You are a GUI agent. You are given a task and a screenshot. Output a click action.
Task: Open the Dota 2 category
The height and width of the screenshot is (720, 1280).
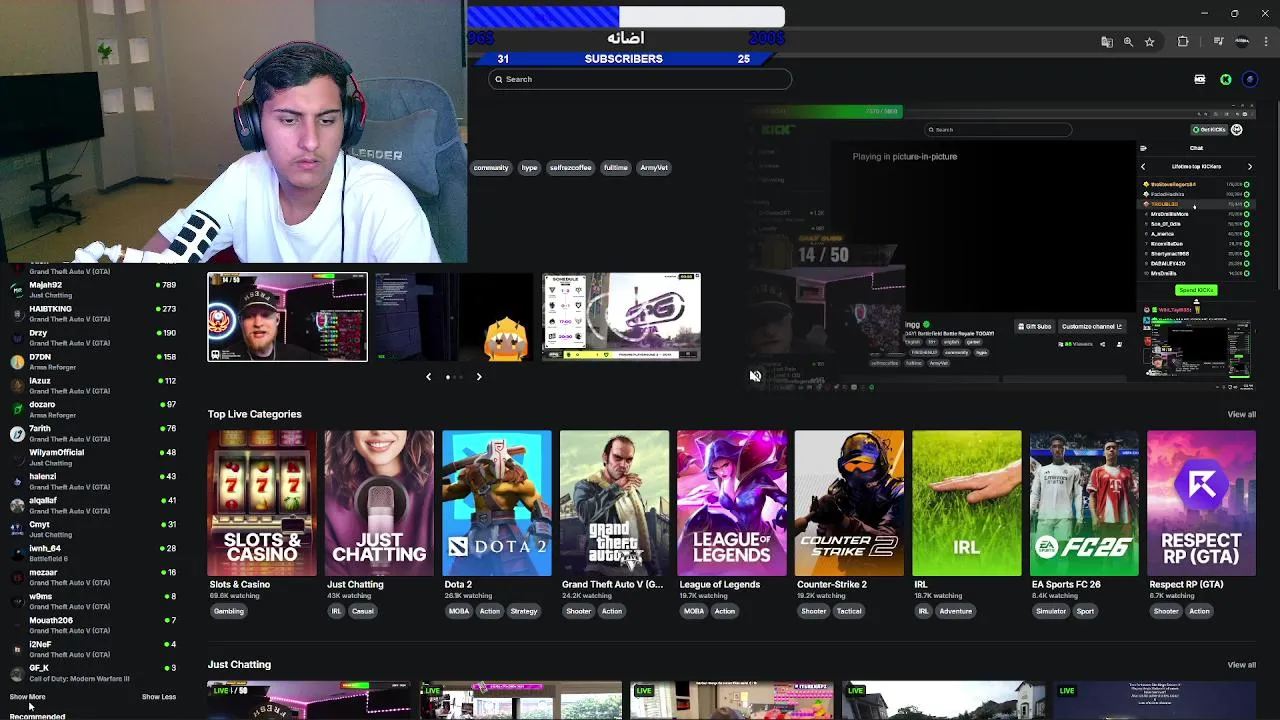(x=497, y=503)
